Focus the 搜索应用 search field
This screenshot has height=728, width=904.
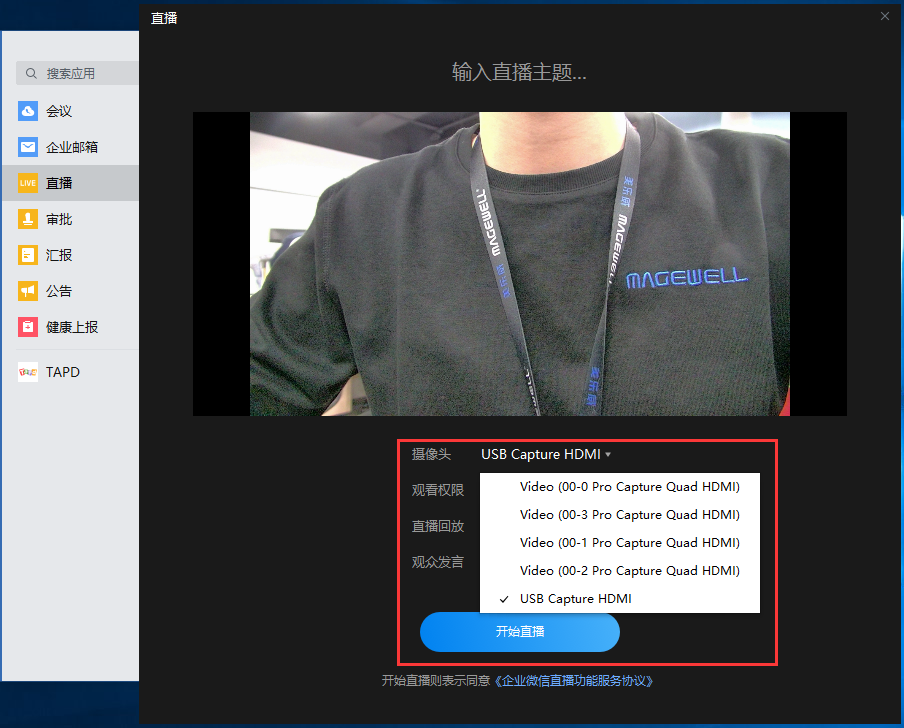point(77,73)
